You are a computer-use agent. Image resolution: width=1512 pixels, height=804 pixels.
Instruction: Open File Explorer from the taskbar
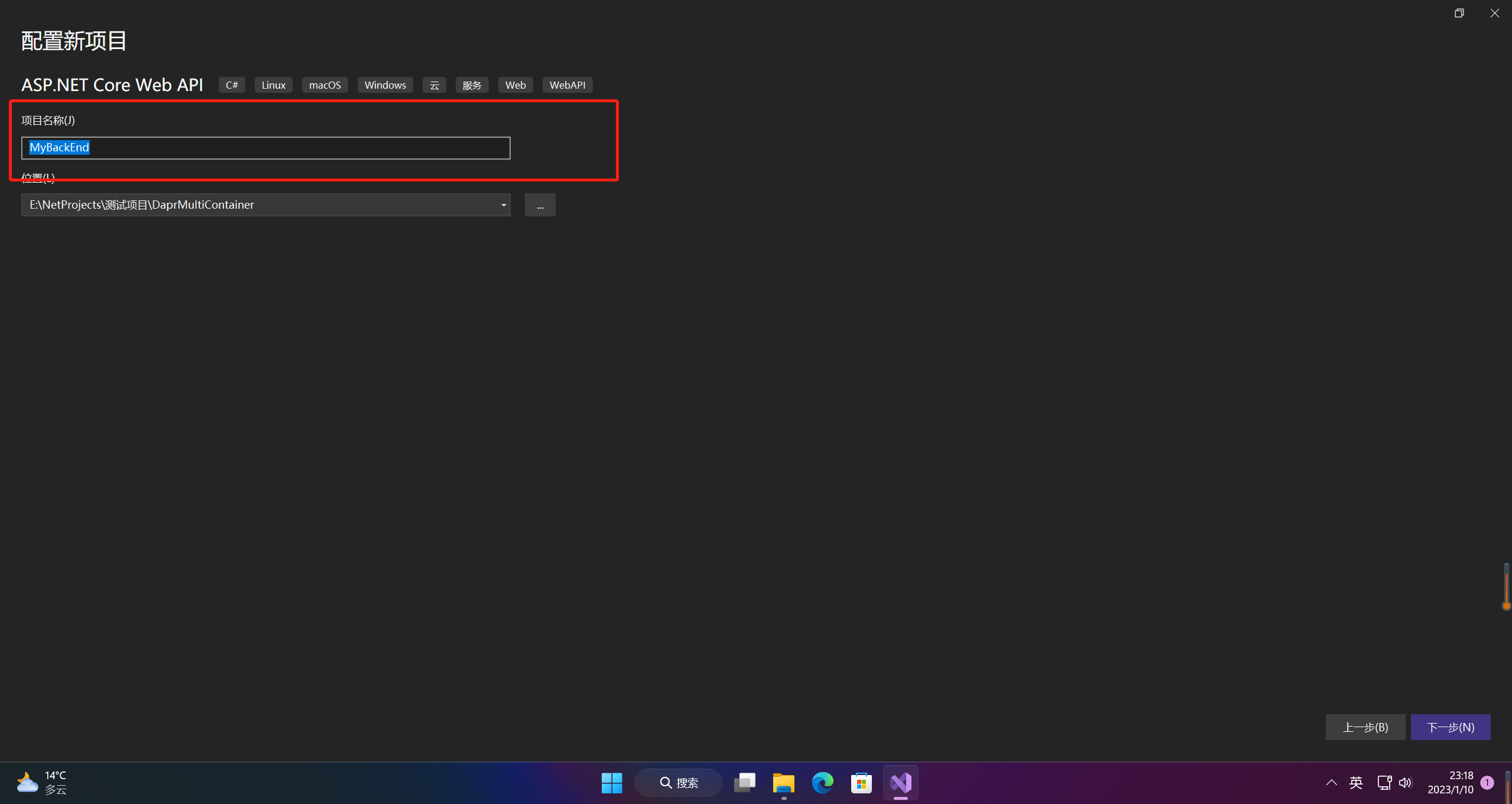point(784,783)
